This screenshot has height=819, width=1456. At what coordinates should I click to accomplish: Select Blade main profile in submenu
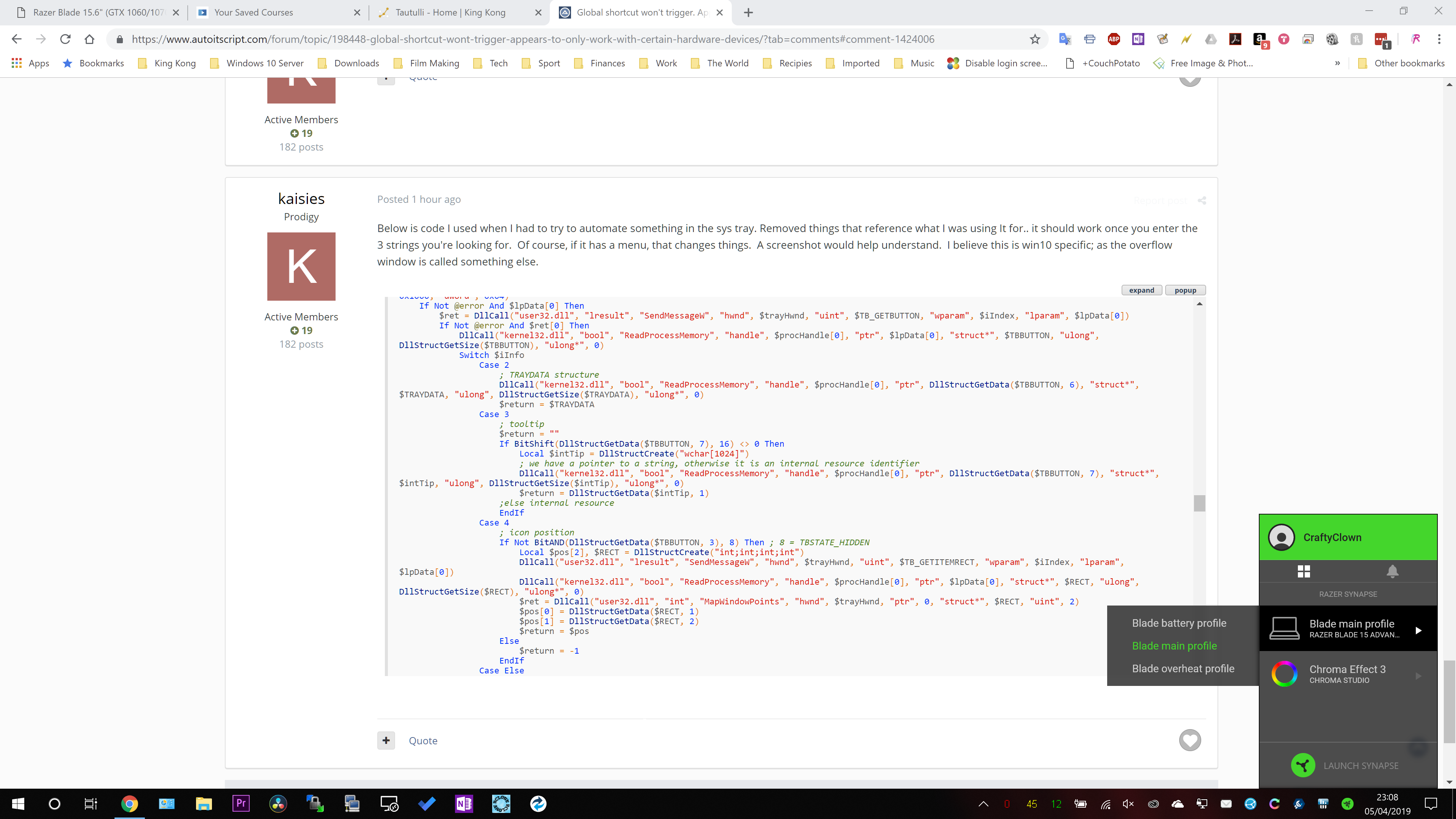tap(1175, 645)
